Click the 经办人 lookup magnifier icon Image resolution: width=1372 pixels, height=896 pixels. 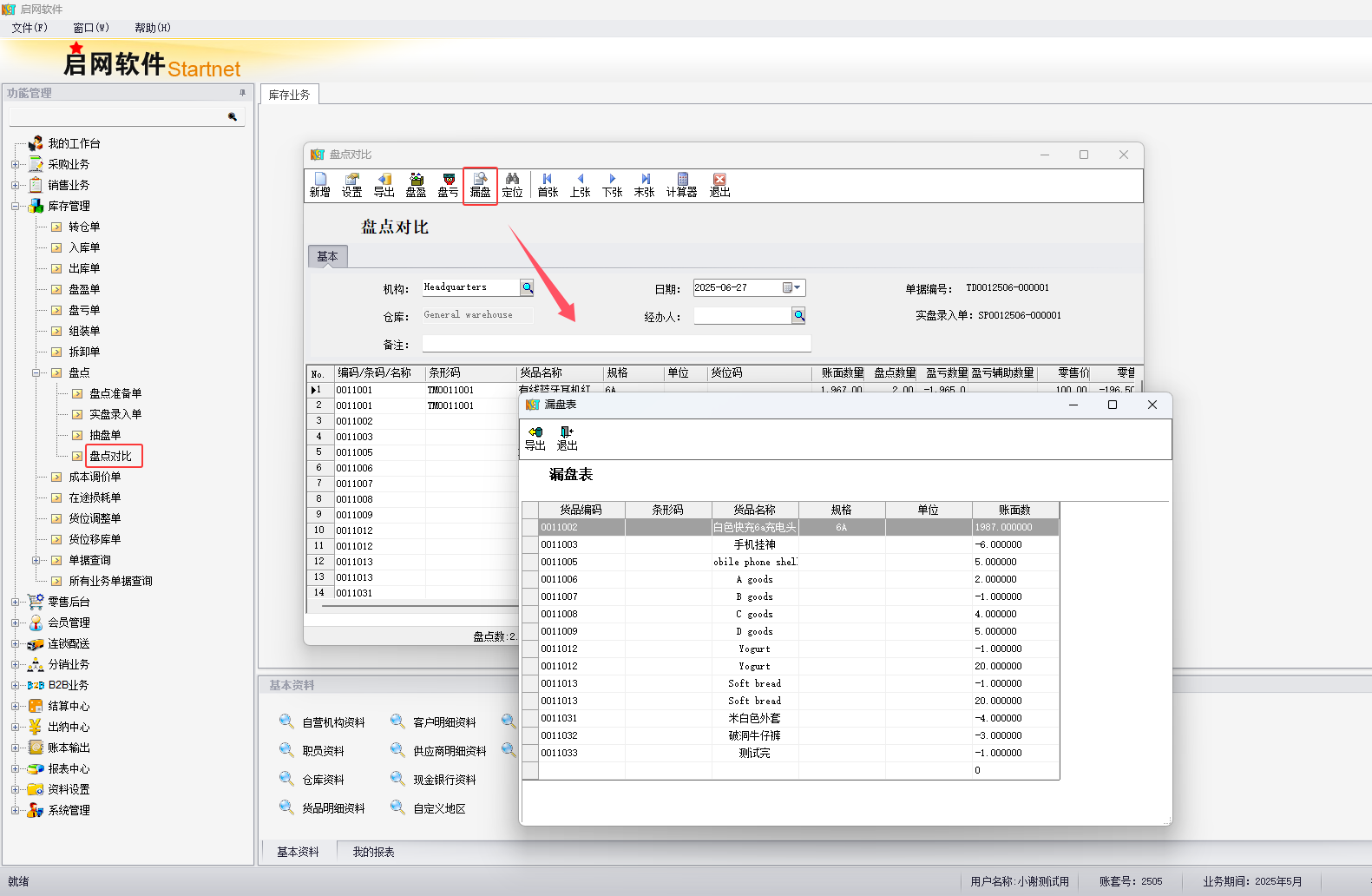(798, 315)
